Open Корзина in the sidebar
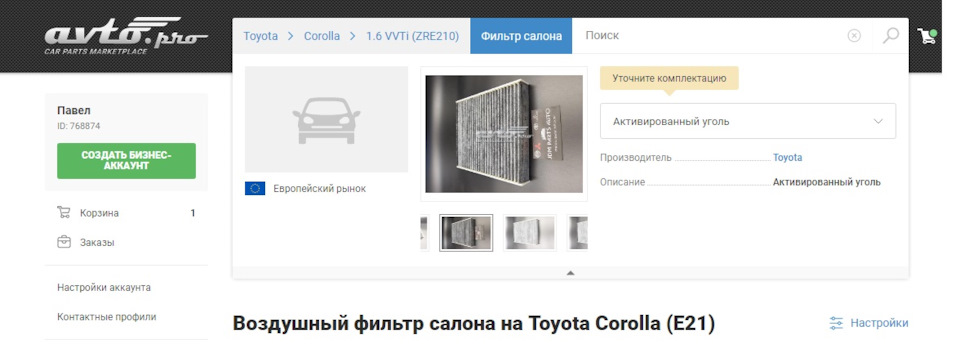The height and width of the screenshot is (362, 960). [x=99, y=213]
